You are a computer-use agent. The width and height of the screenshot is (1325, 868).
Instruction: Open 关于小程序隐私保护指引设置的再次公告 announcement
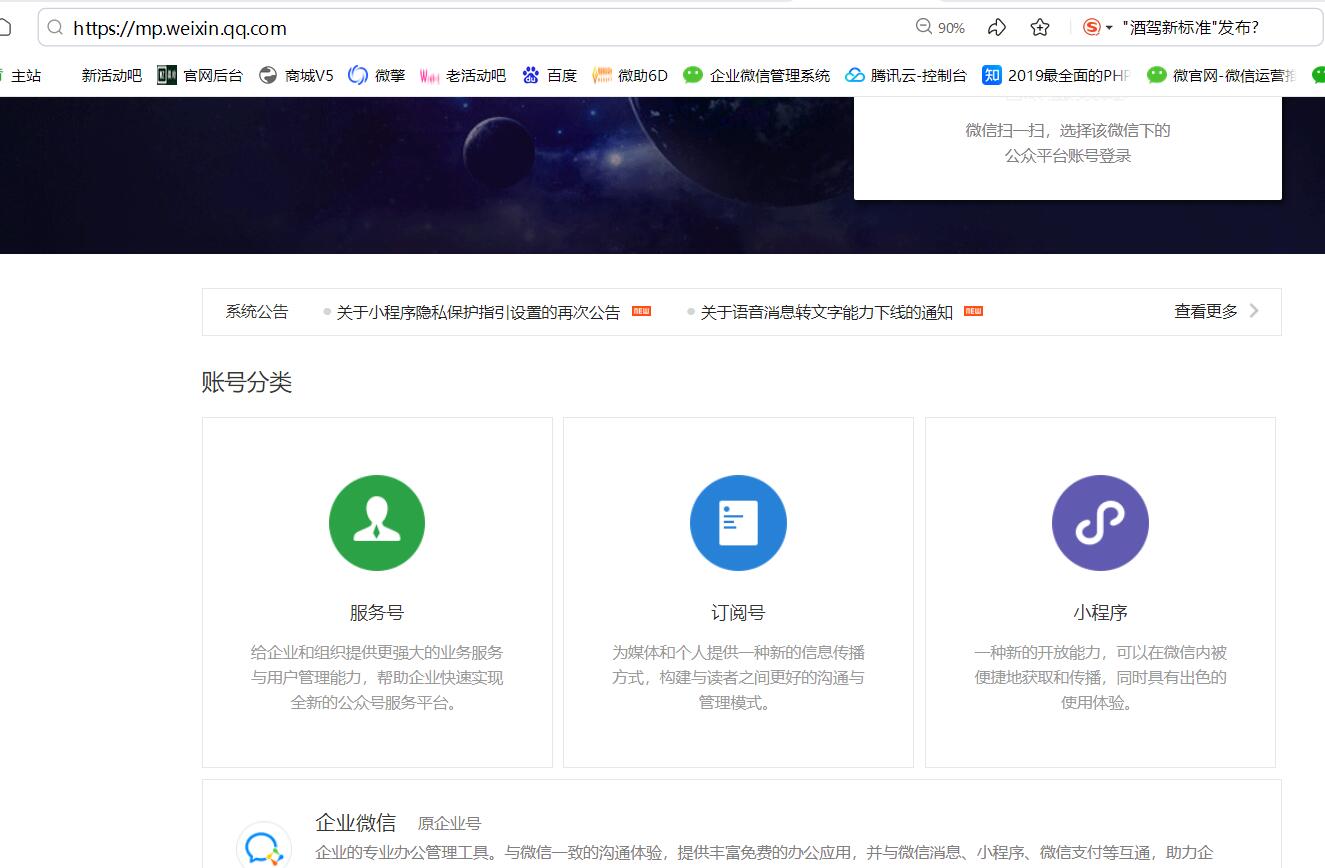click(x=478, y=312)
